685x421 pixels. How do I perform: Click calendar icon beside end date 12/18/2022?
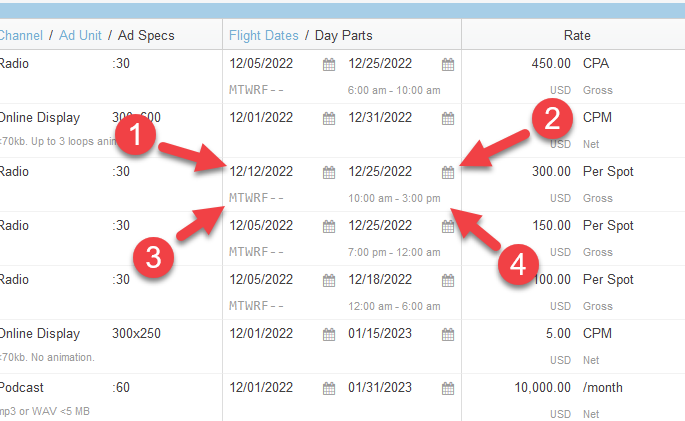(x=448, y=280)
